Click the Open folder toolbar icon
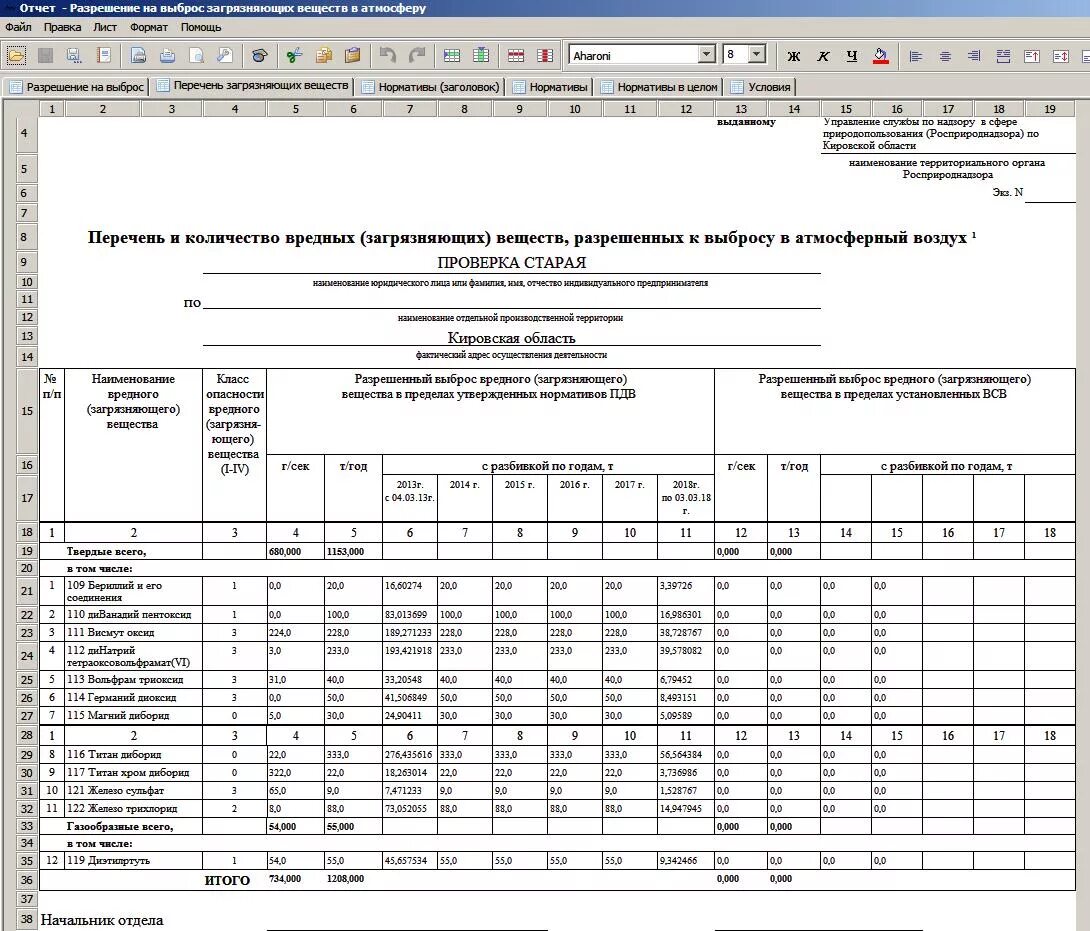The image size is (1090, 931). coord(16,56)
